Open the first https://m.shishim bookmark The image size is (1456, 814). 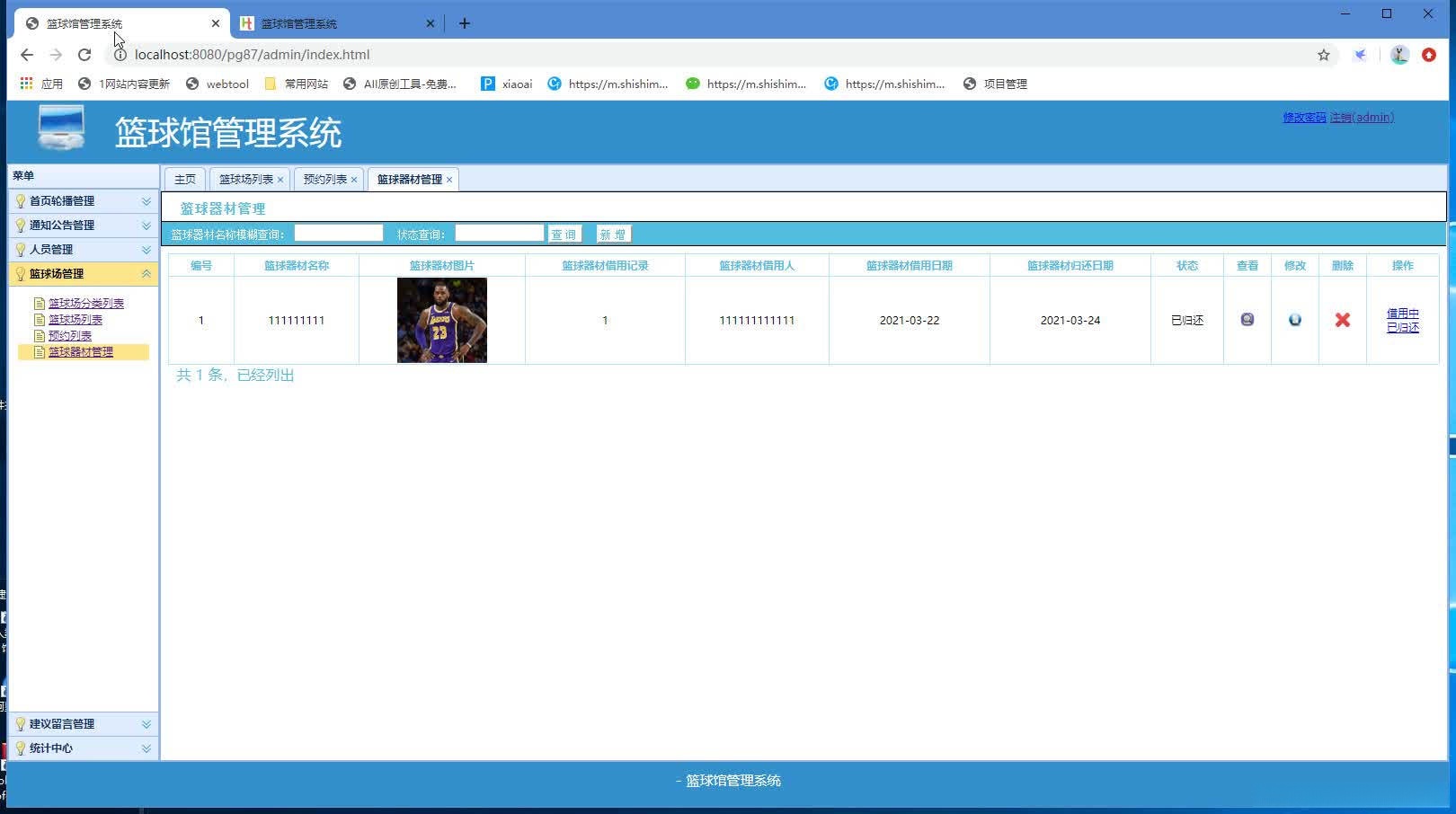[x=608, y=84]
